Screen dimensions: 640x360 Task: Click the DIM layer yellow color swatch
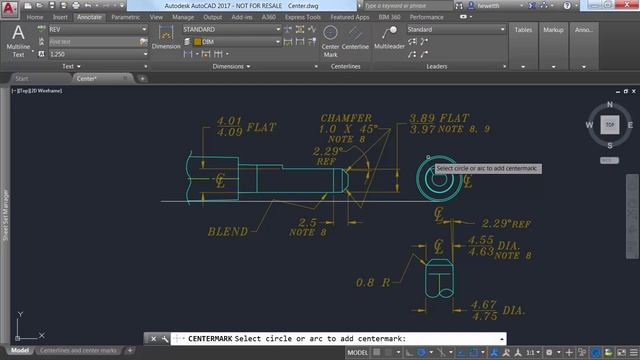(198, 42)
